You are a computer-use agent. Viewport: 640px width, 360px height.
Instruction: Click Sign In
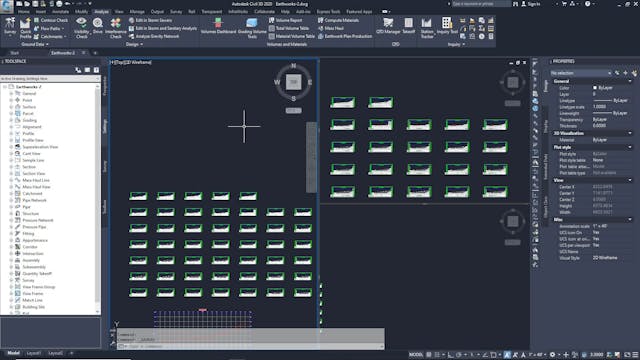point(531,4)
